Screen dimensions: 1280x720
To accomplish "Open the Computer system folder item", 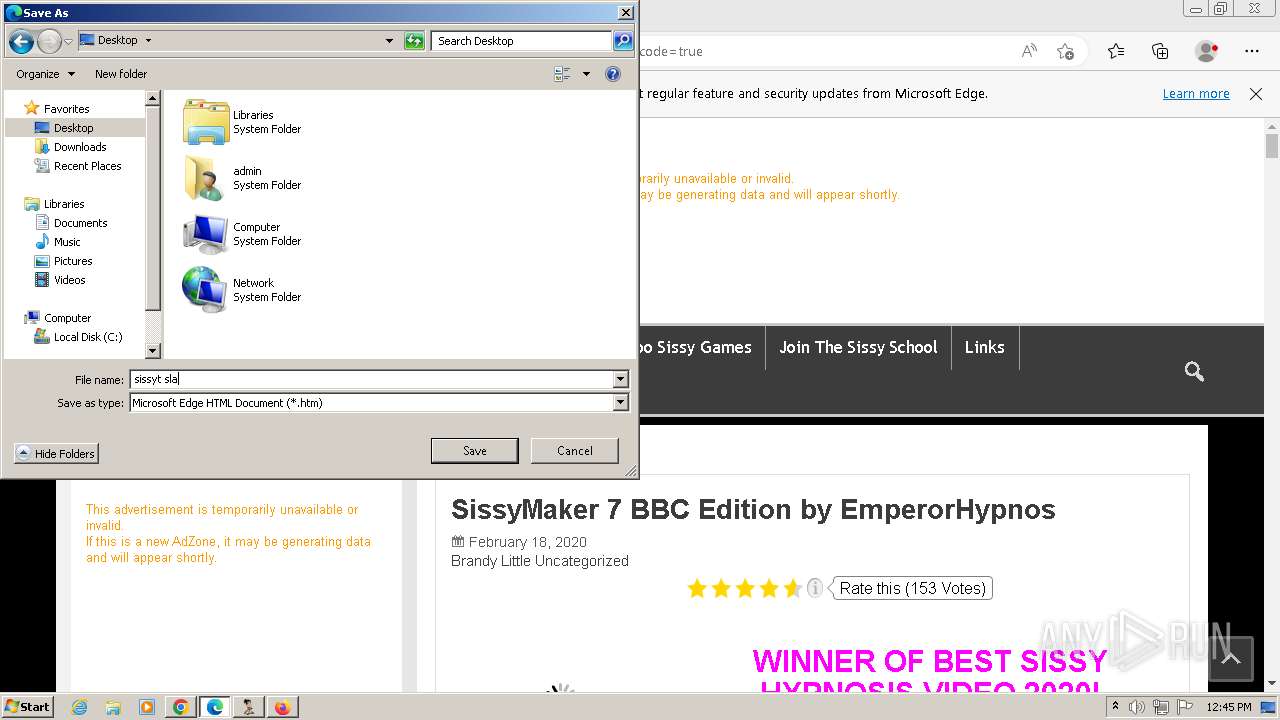I will click(242, 234).
